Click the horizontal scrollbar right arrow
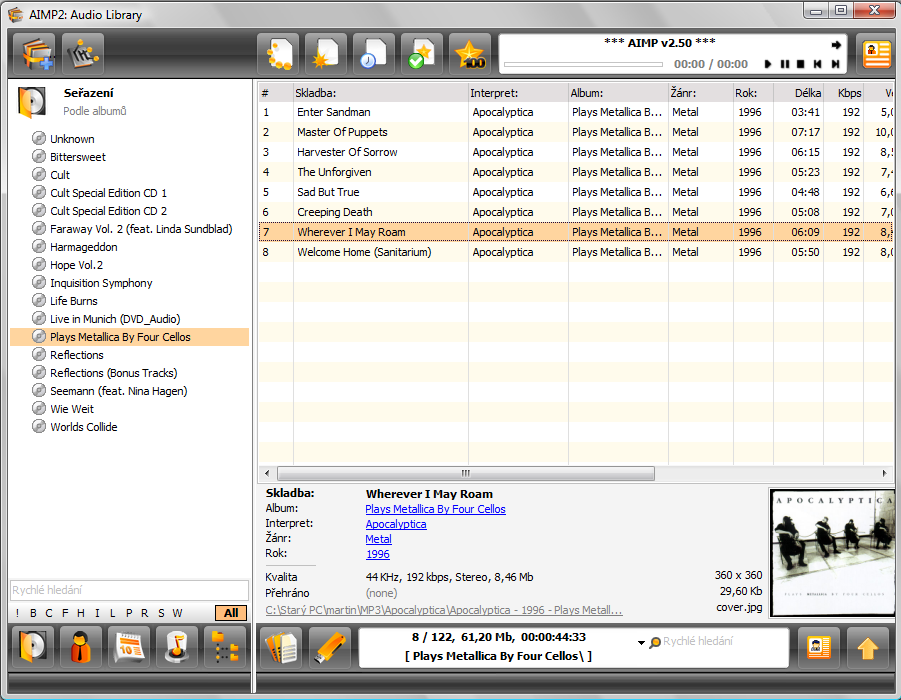 [x=885, y=474]
